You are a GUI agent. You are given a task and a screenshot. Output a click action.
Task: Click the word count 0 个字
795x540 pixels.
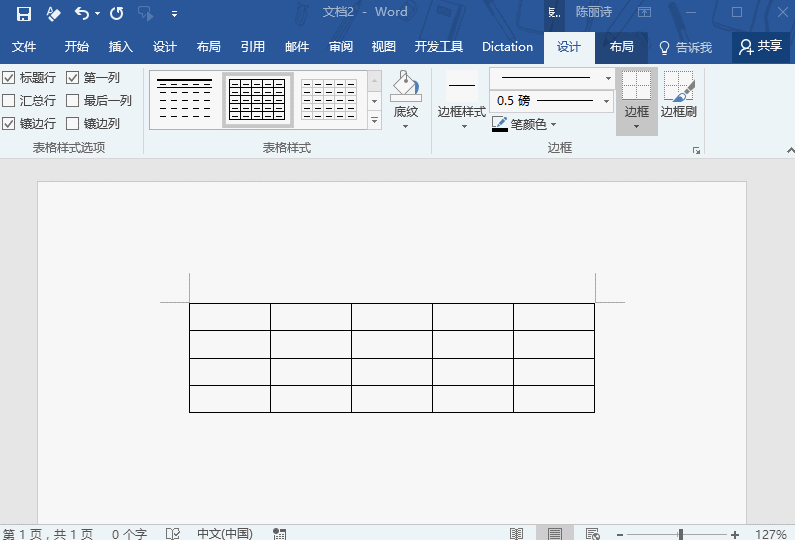(129, 534)
